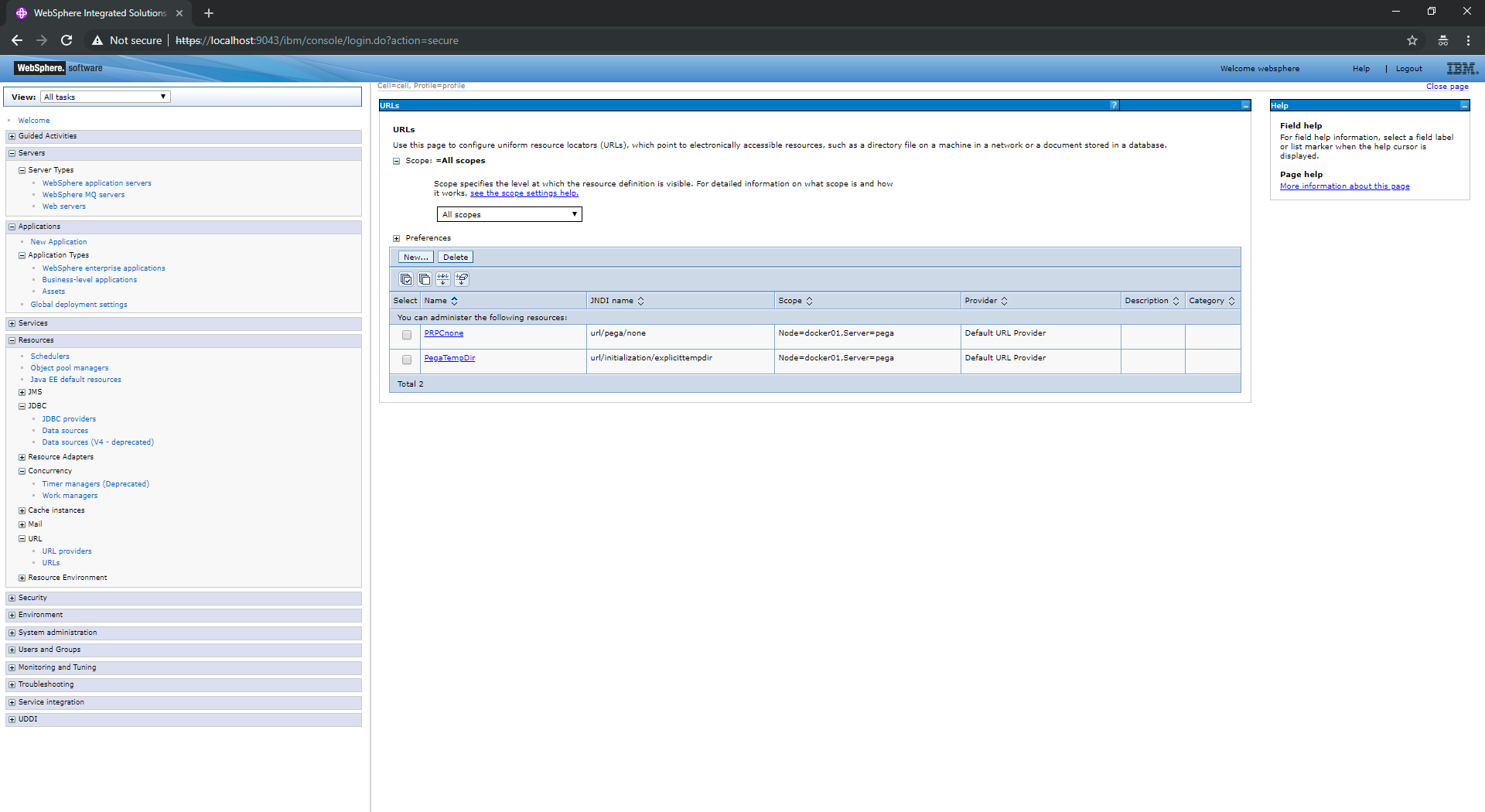Click the Delete button
The height and width of the screenshot is (812, 1485).
pyautogui.click(x=456, y=257)
